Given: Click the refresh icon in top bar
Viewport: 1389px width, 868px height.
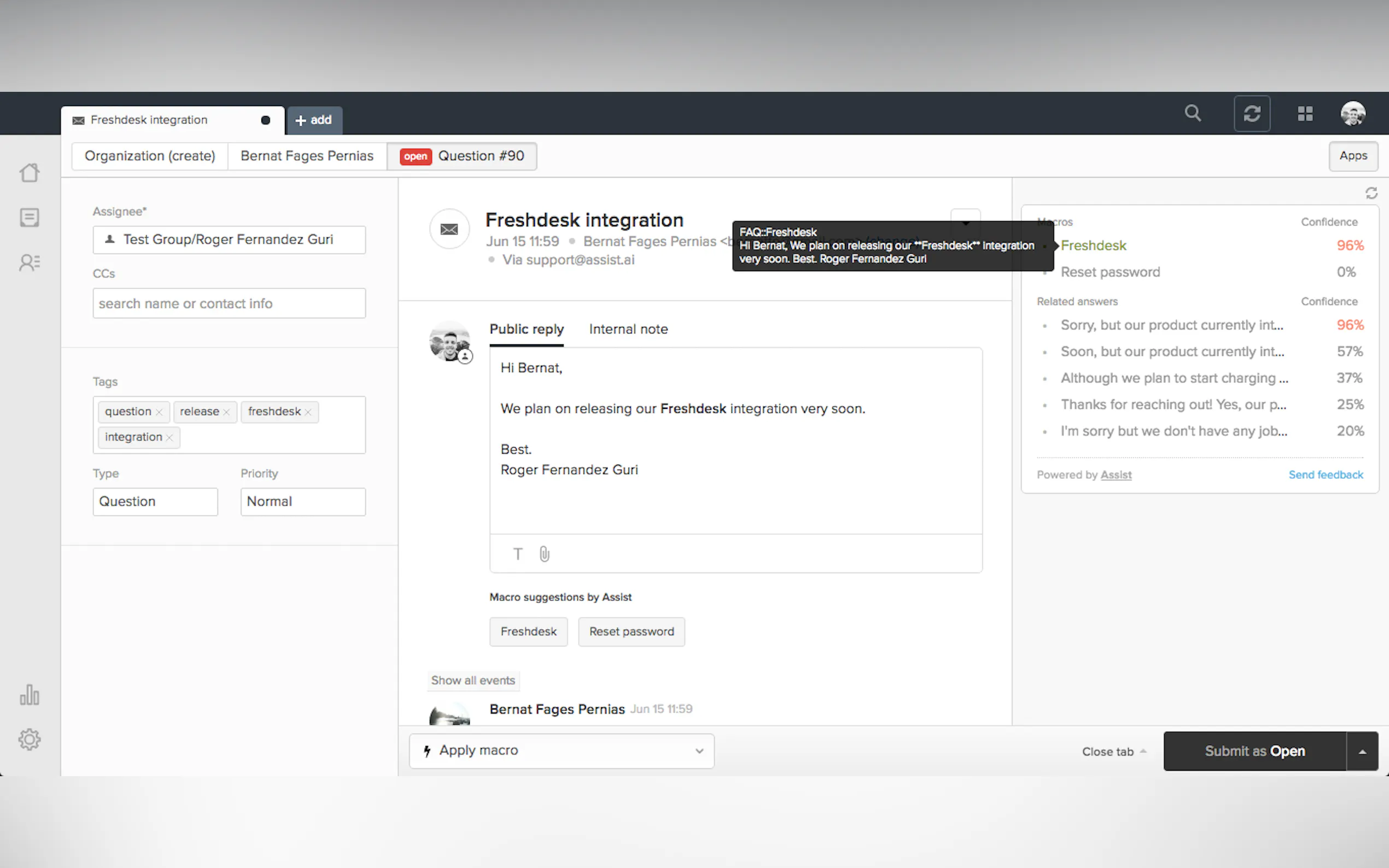Looking at the screenshot, I should tap(1252, 114).
